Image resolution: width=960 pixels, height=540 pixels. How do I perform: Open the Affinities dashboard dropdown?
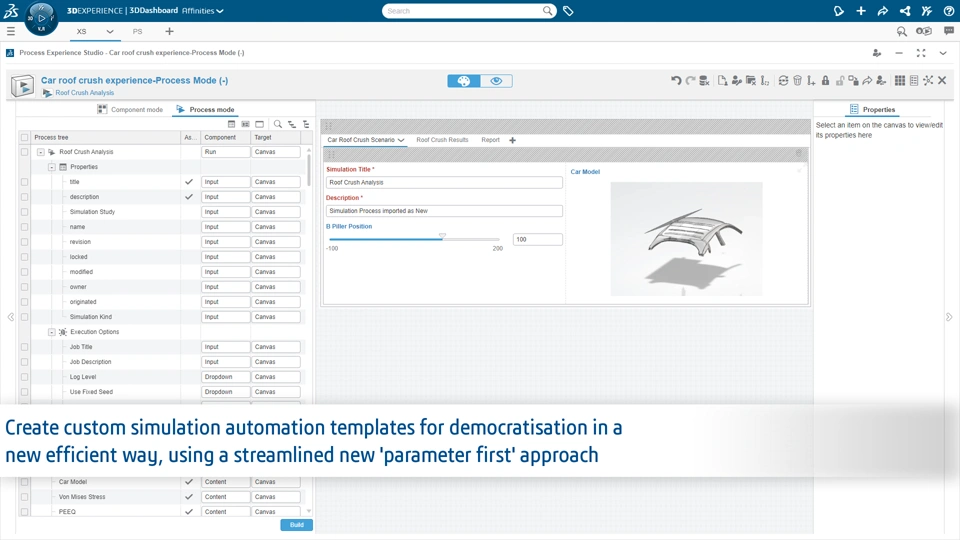(203, 11)
